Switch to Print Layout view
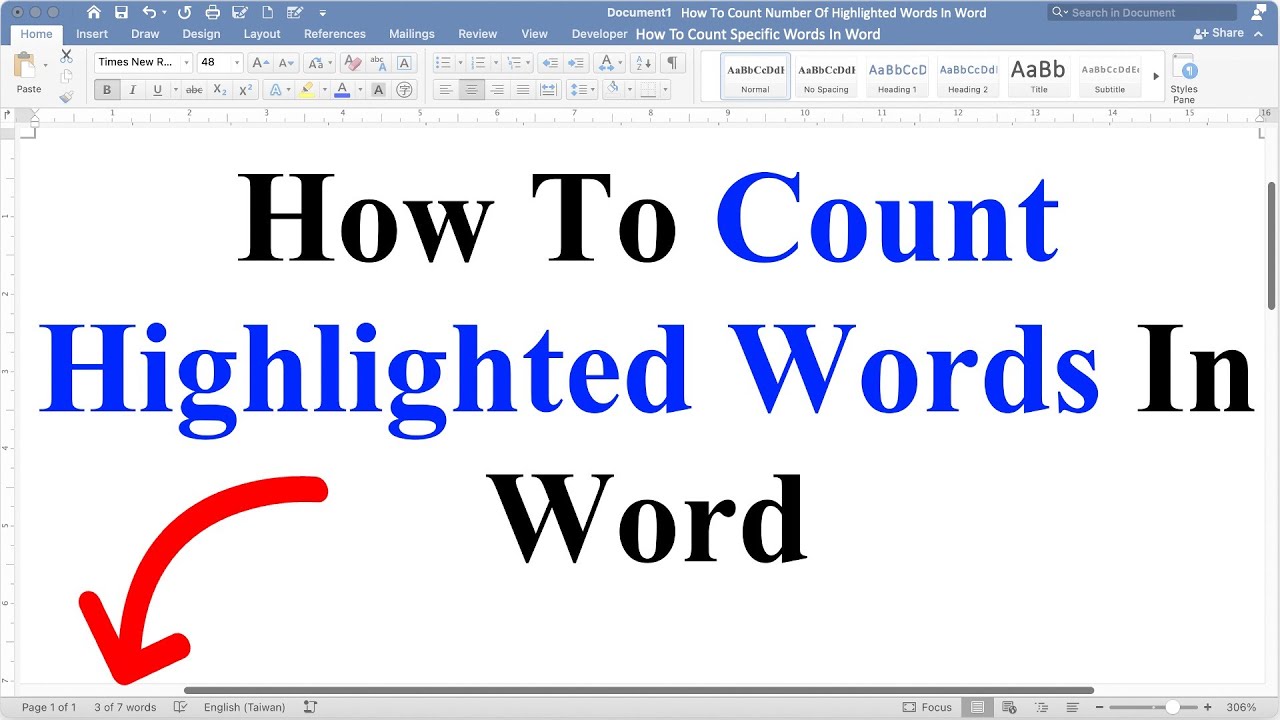The height and width of the screenshot is (720, 1280). 977,707
